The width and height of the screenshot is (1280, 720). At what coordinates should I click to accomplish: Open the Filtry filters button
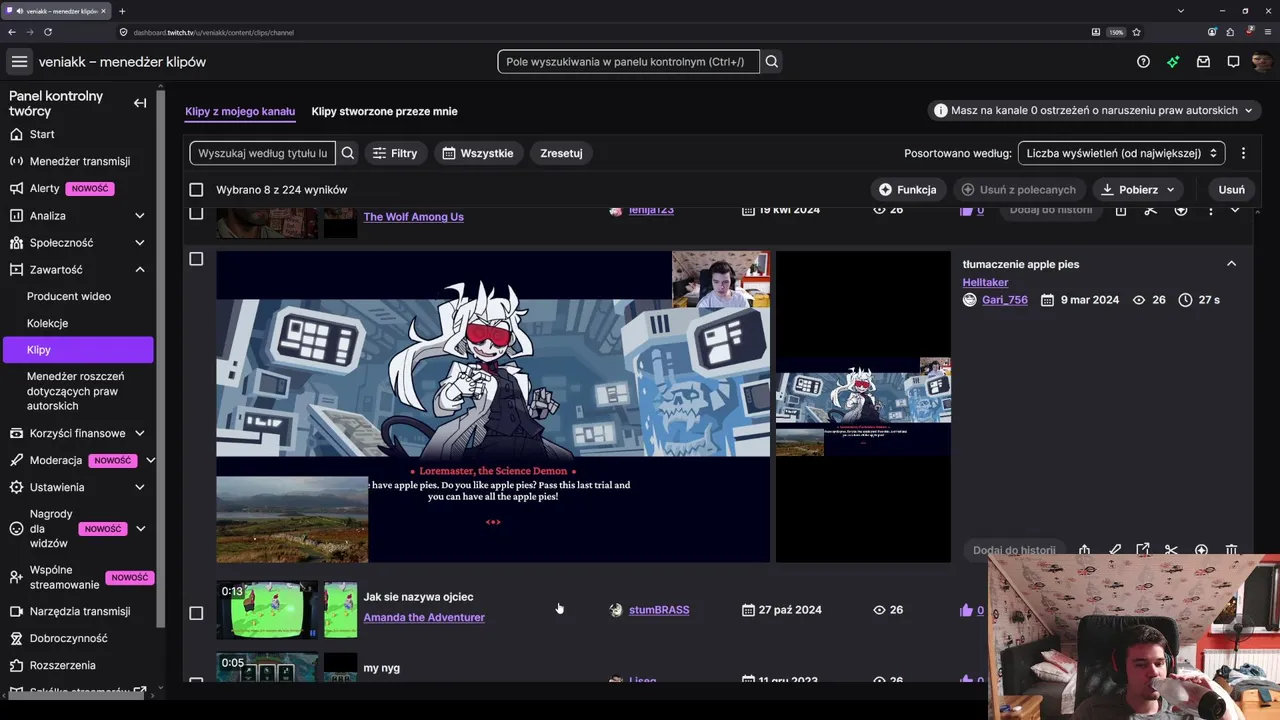(395, 153)
